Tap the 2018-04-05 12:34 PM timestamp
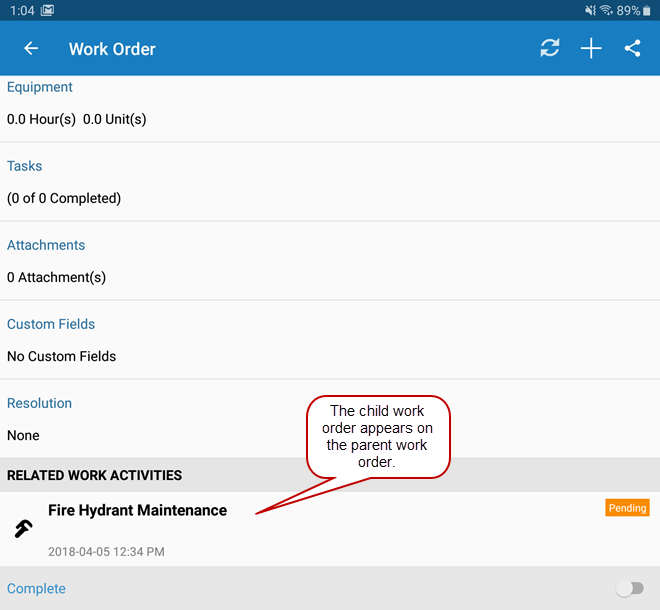The image size is (660, 610). point(106,551)
